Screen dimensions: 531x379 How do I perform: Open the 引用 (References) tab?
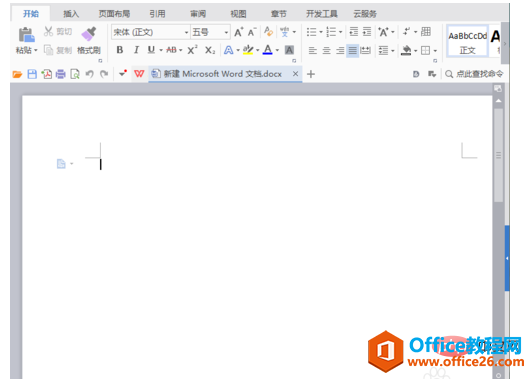[157, 14]
